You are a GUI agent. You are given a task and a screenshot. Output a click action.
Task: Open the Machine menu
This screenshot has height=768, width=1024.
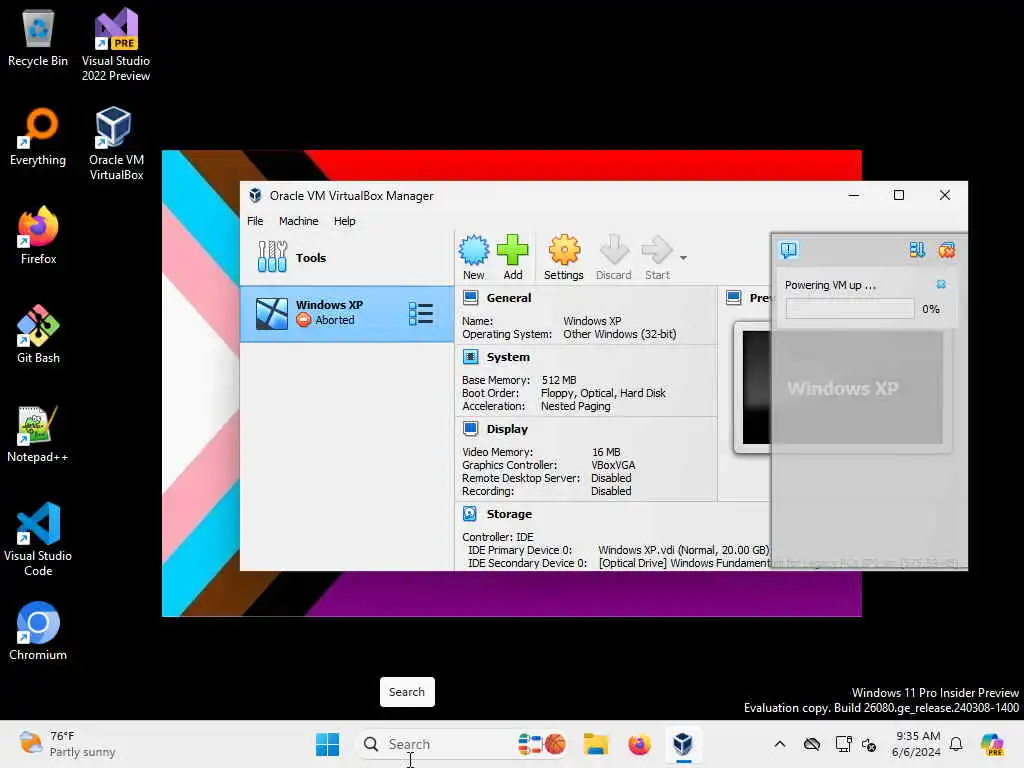click(298, 221)
